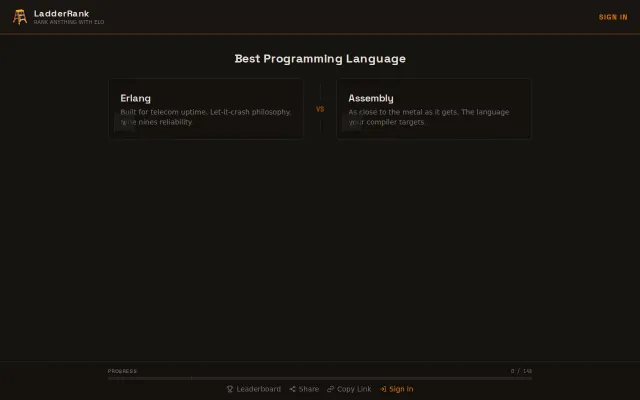Click the 0 / 148 progress counter
Screen dimensions: 640x400
(x=521, y=371)
